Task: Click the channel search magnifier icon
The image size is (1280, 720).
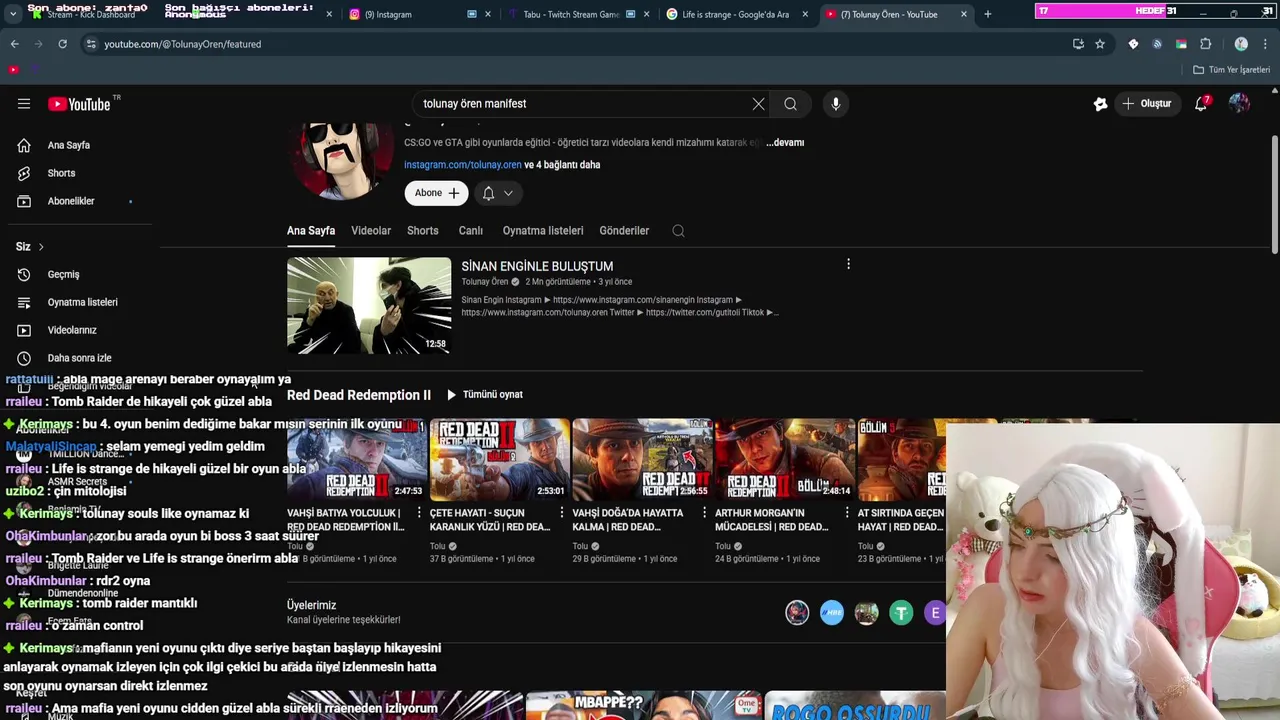Action: tap(678, 231)
